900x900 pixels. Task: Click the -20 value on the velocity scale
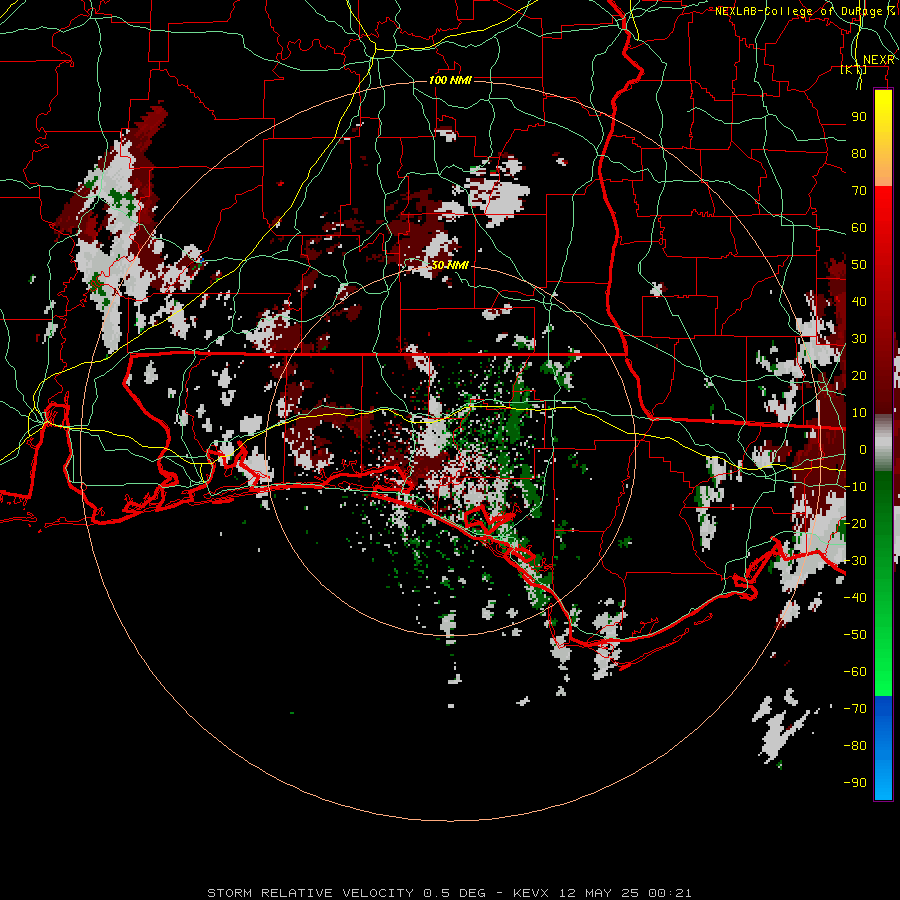(x=855, y=524)
